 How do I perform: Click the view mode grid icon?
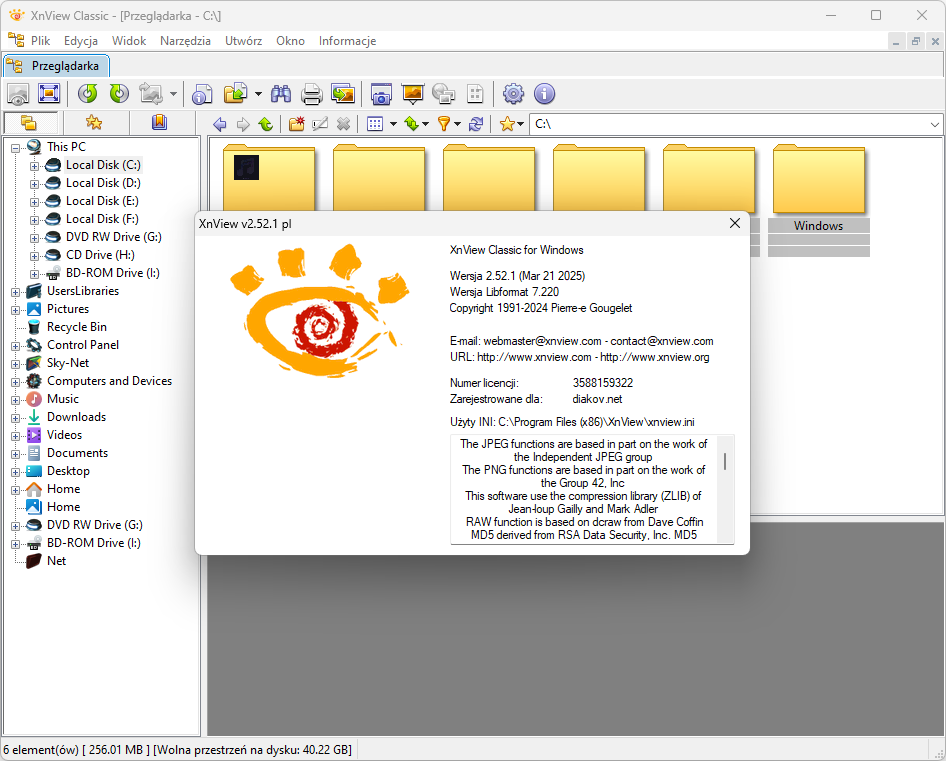(375, 124)
